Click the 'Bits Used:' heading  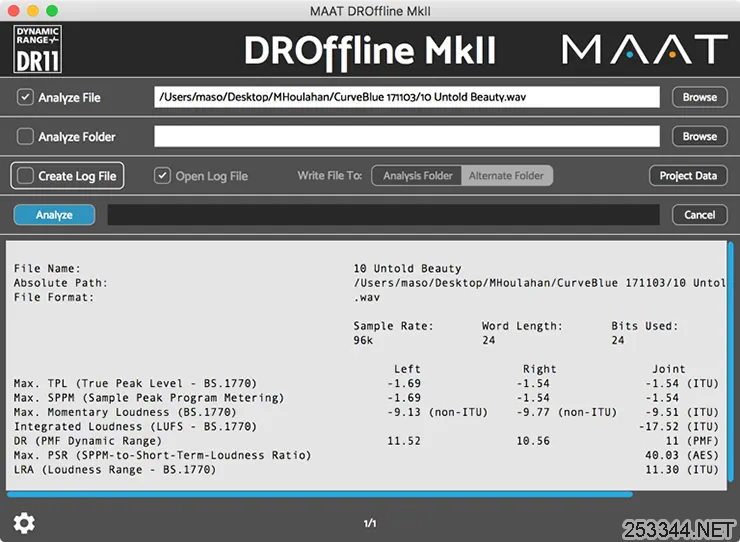(x=644, y=326)
